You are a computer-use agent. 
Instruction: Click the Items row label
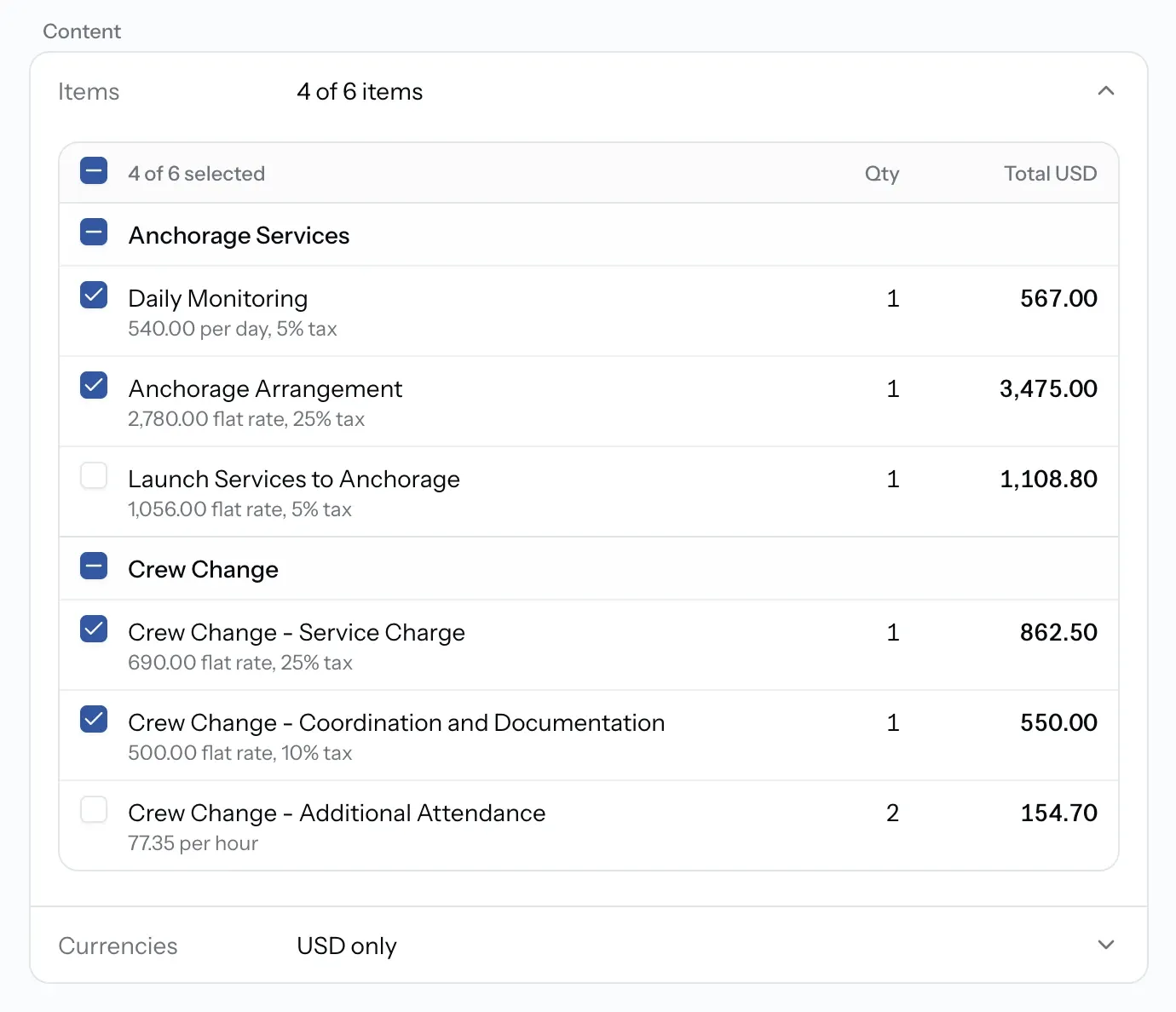(x=89, y=91)
